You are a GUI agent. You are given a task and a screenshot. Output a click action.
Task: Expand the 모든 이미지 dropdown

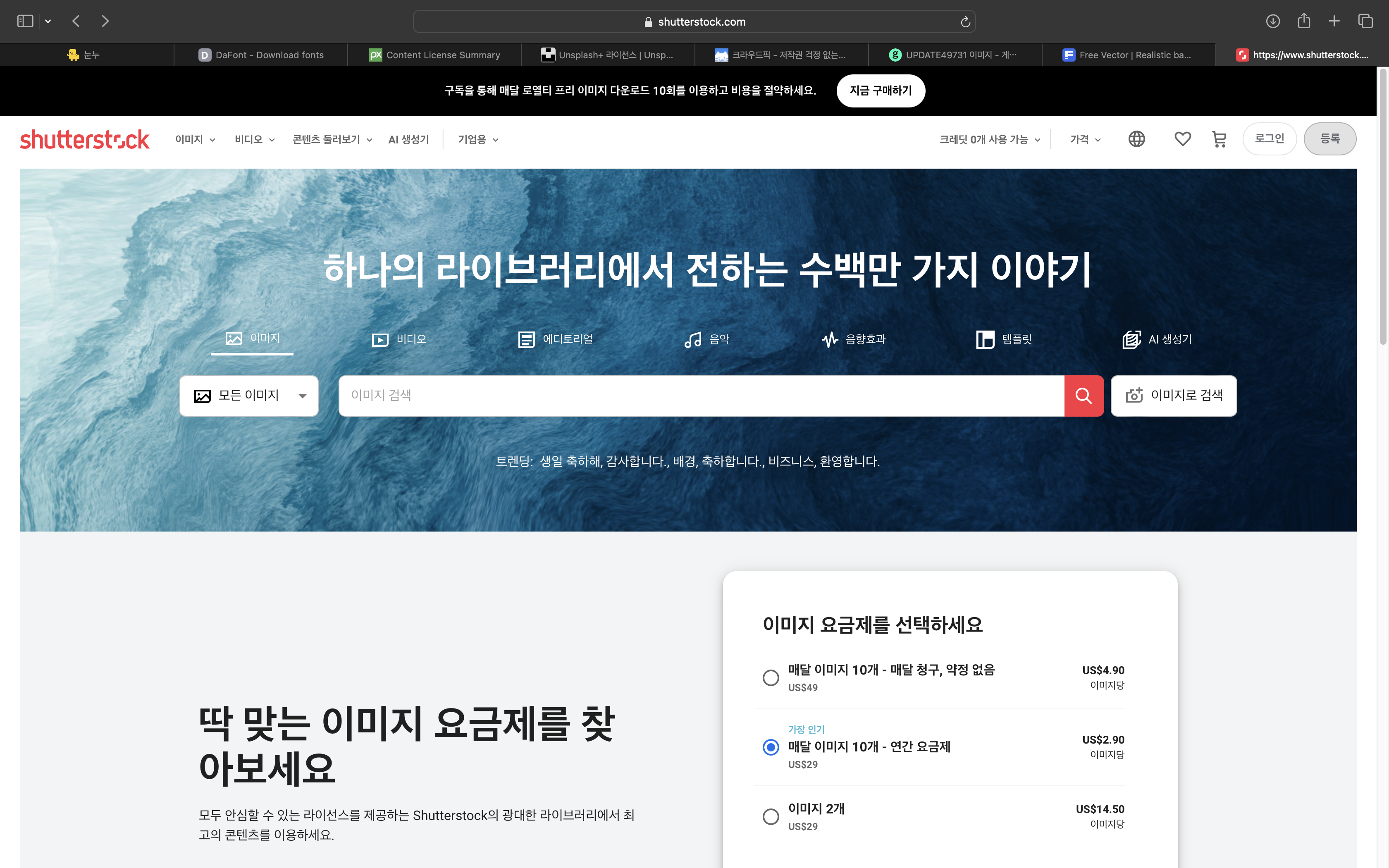pos(248,396)
